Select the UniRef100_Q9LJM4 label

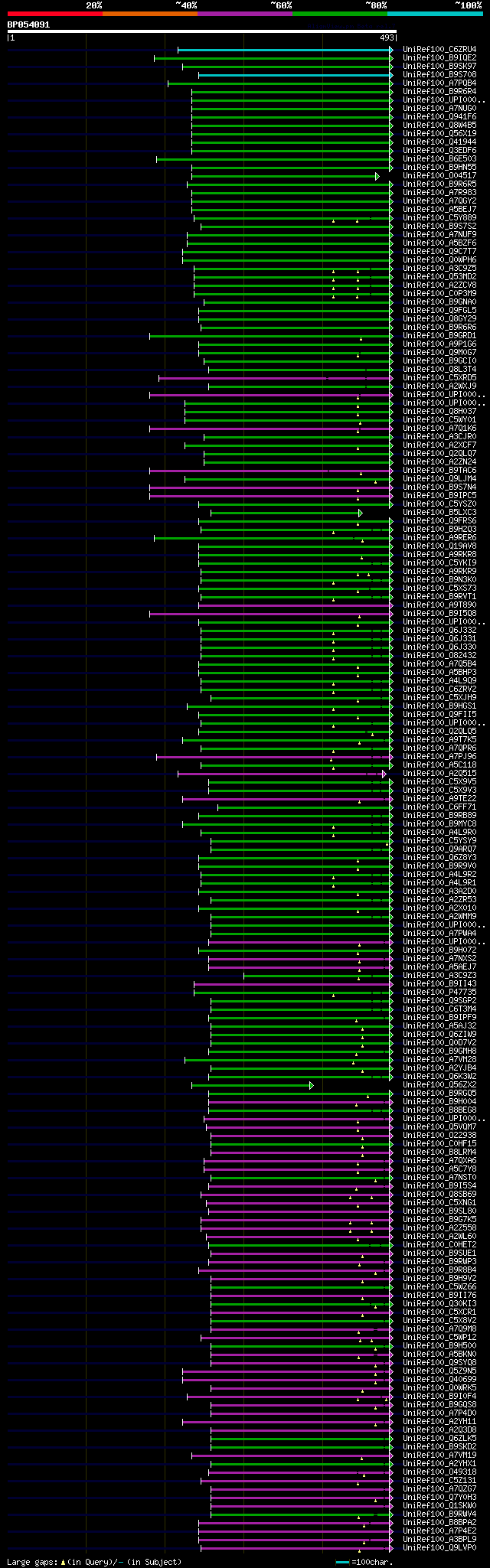tap(439, 479)
